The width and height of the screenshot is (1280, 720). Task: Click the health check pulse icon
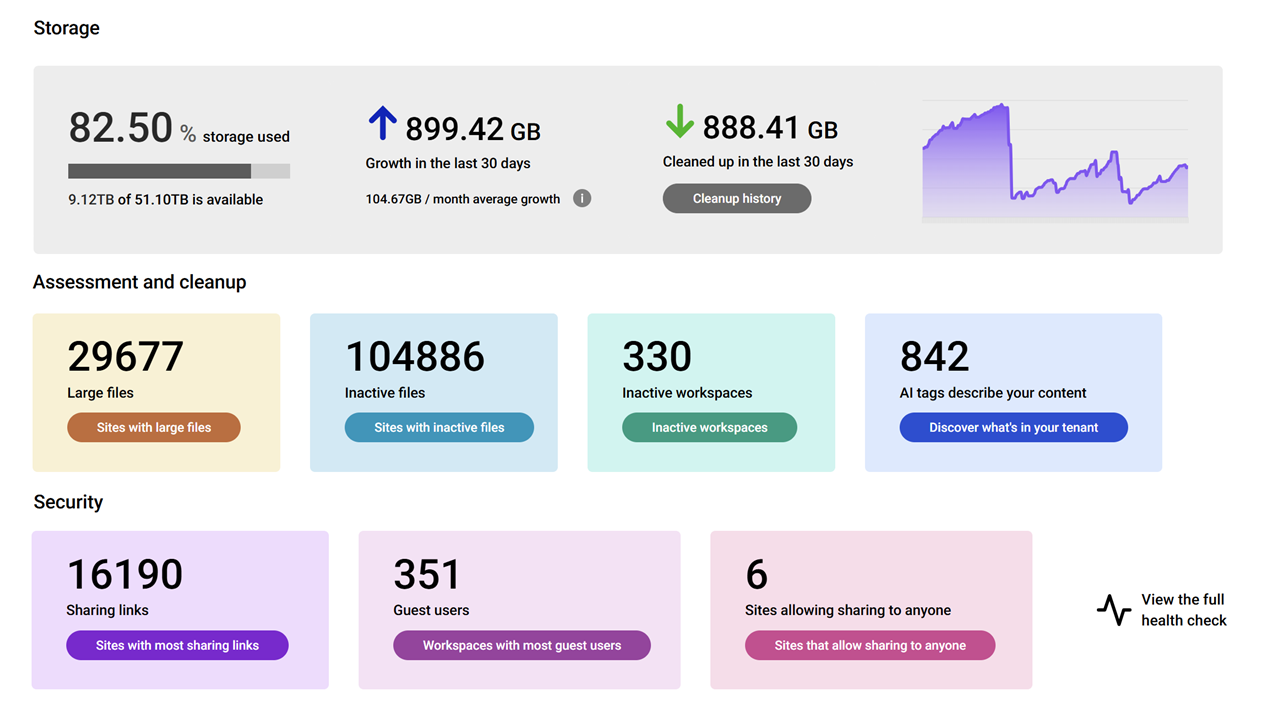click(1113, 609)
